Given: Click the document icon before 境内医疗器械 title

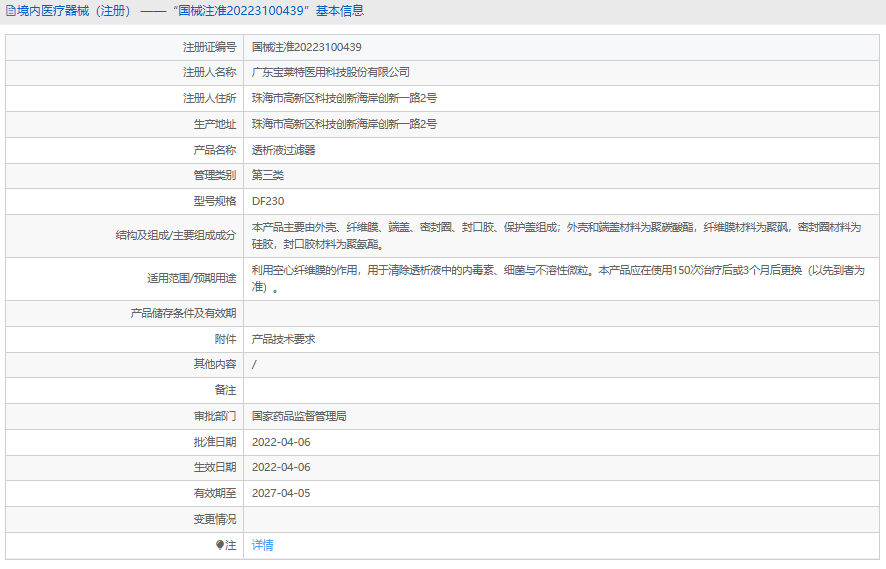Looking at the screenshot, I should point(10,11).
